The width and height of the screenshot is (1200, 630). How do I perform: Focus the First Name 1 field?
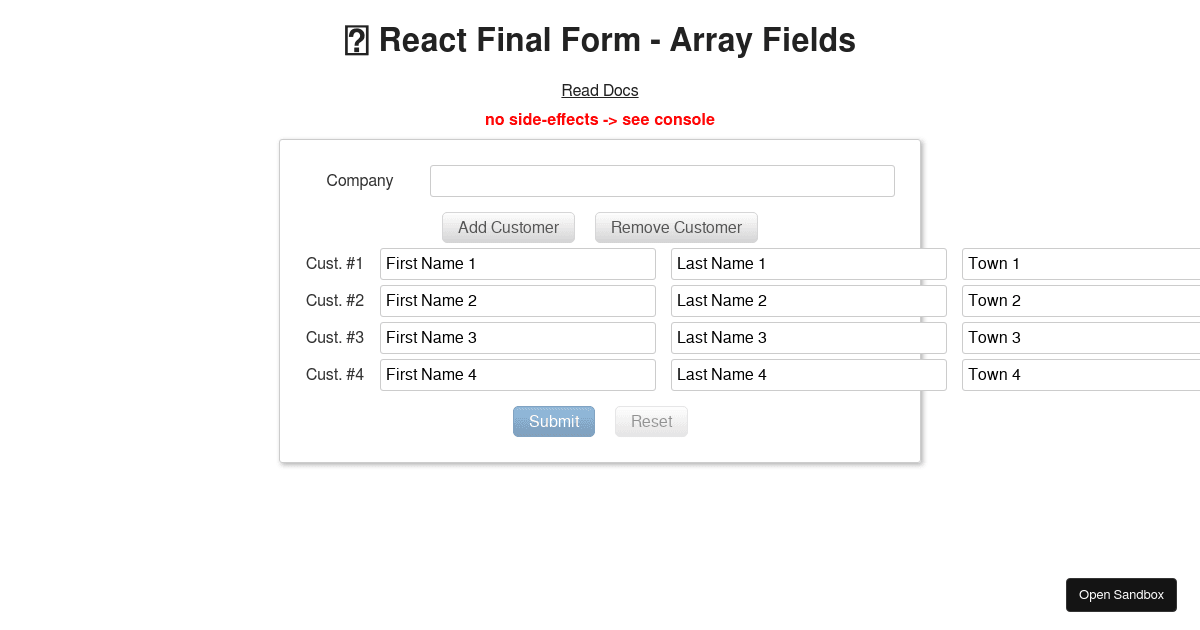click(518, 264)
